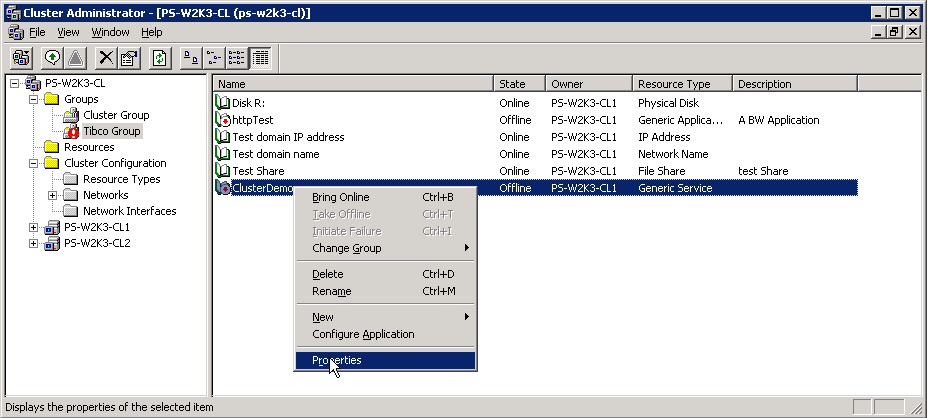Switch to Small Icons view
Image resolution: width=928 pixels, height=418 pixels.
click(x=213, y=57)
